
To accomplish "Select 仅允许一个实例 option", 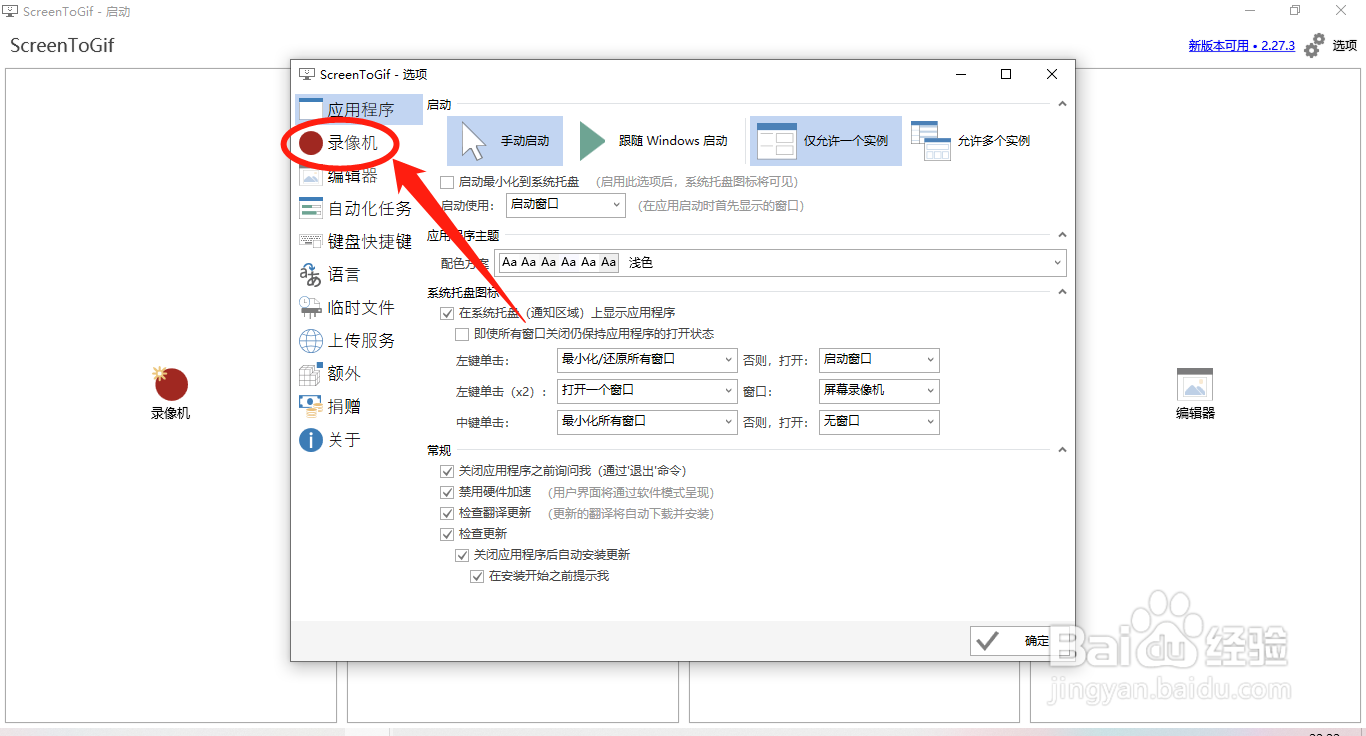I will click(826, 141).
